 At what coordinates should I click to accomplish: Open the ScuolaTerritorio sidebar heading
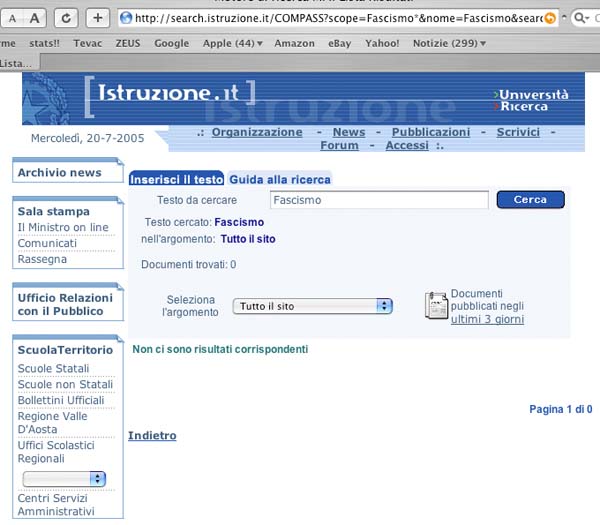(x=65, y=350)
